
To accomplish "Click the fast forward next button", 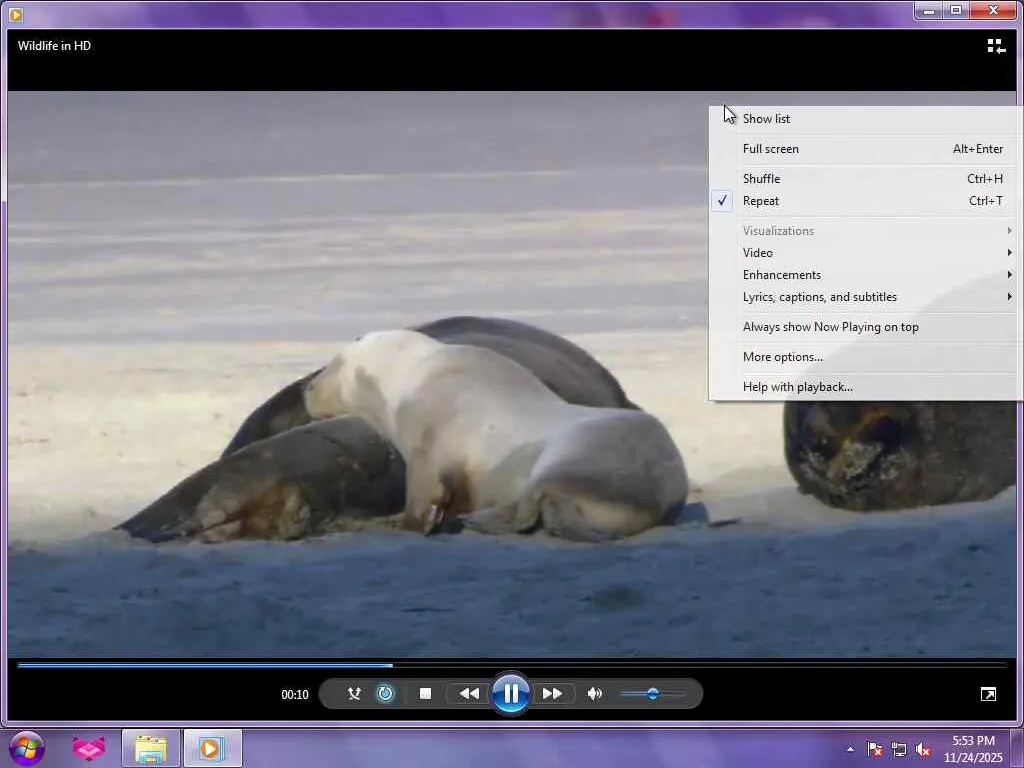I will click(552, 693).
